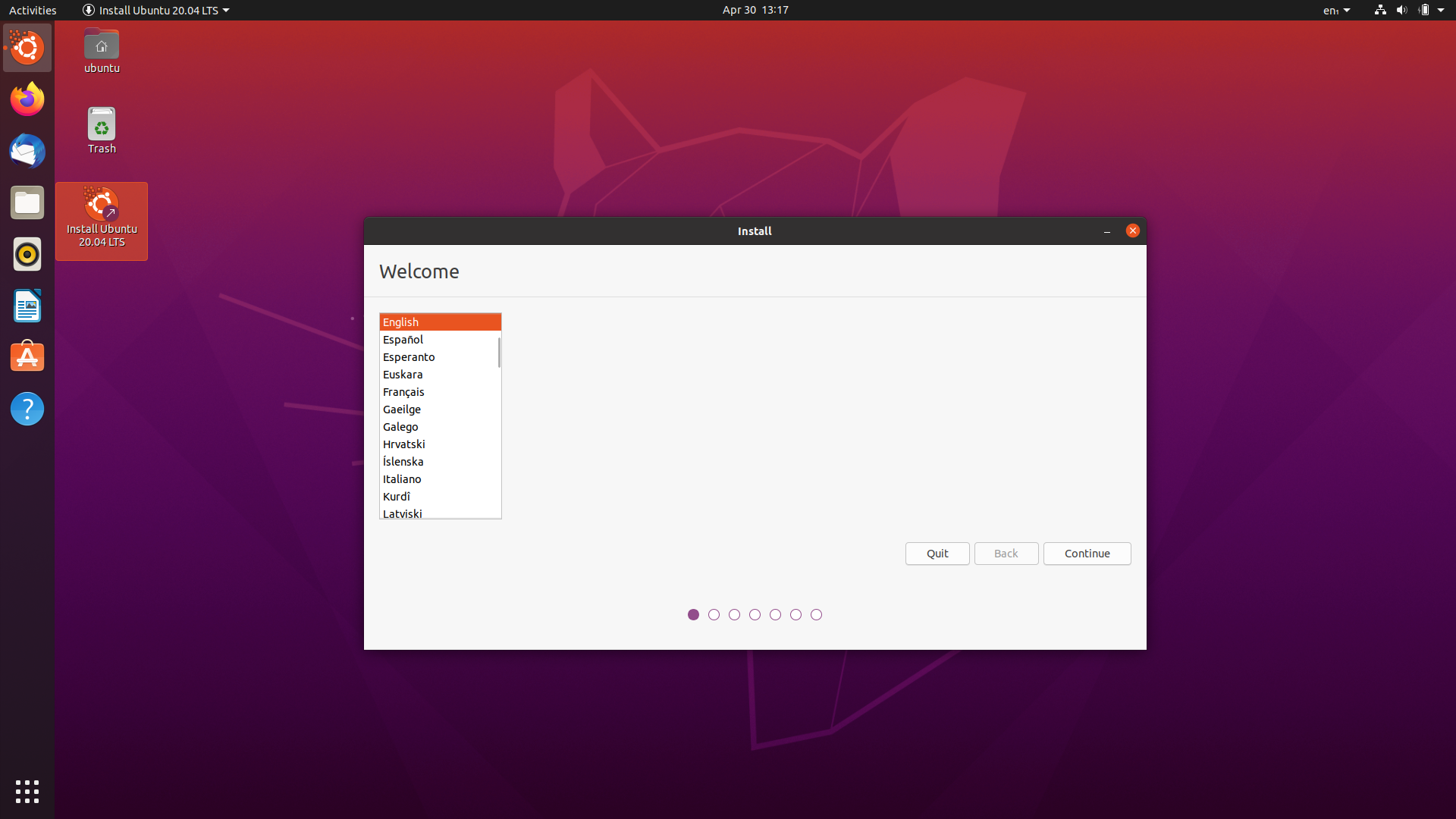Minimize the Install window
This screenshot has height=819, width=1456.
1107,231
